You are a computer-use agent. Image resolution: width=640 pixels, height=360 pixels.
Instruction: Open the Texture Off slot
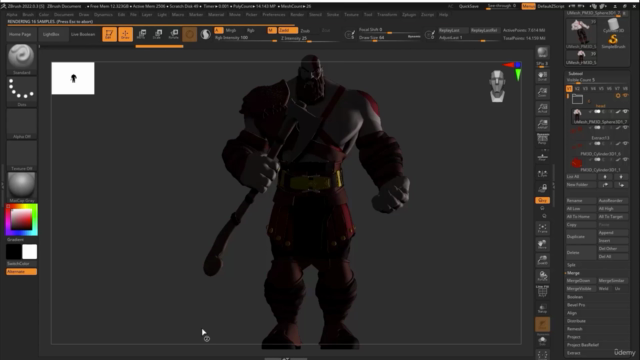[x=21, y=156]
